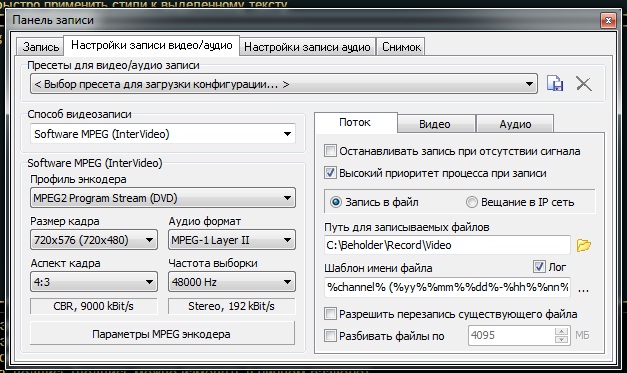Click the file name template input field
The width and height of the screenshot is (627, 373).
447,287
